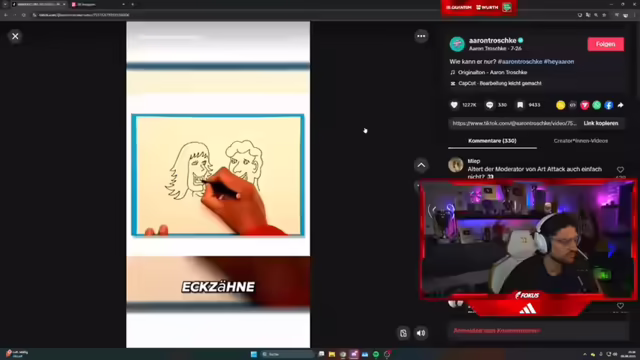Save video with the bookmark icon
The height and width of the screenshot is (360, 640).
coord(520,105)
